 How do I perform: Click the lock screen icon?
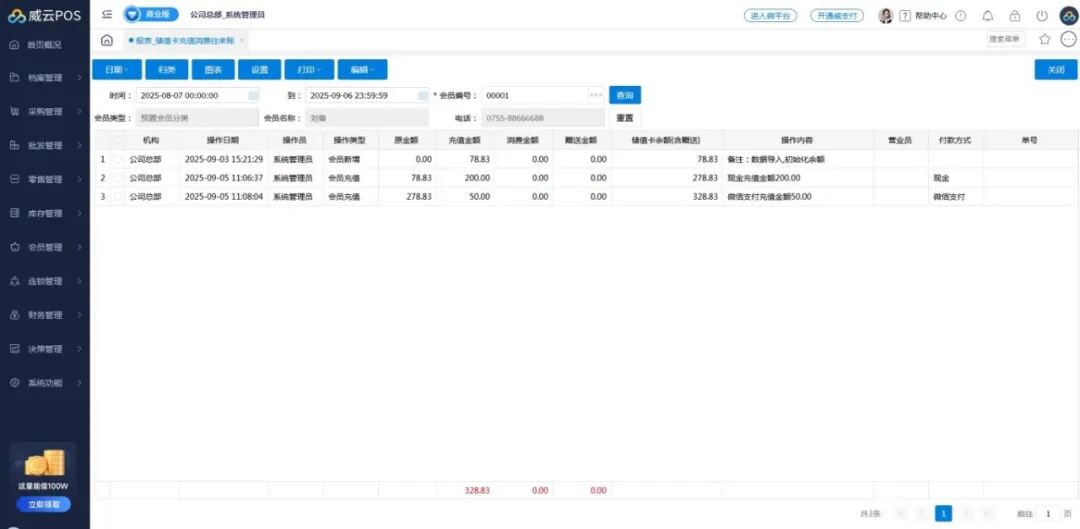click(1015, 16)
